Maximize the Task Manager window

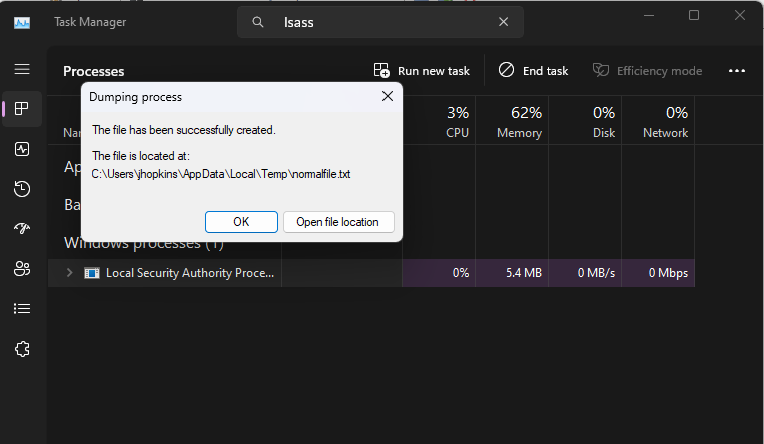(x=694, y=16)
